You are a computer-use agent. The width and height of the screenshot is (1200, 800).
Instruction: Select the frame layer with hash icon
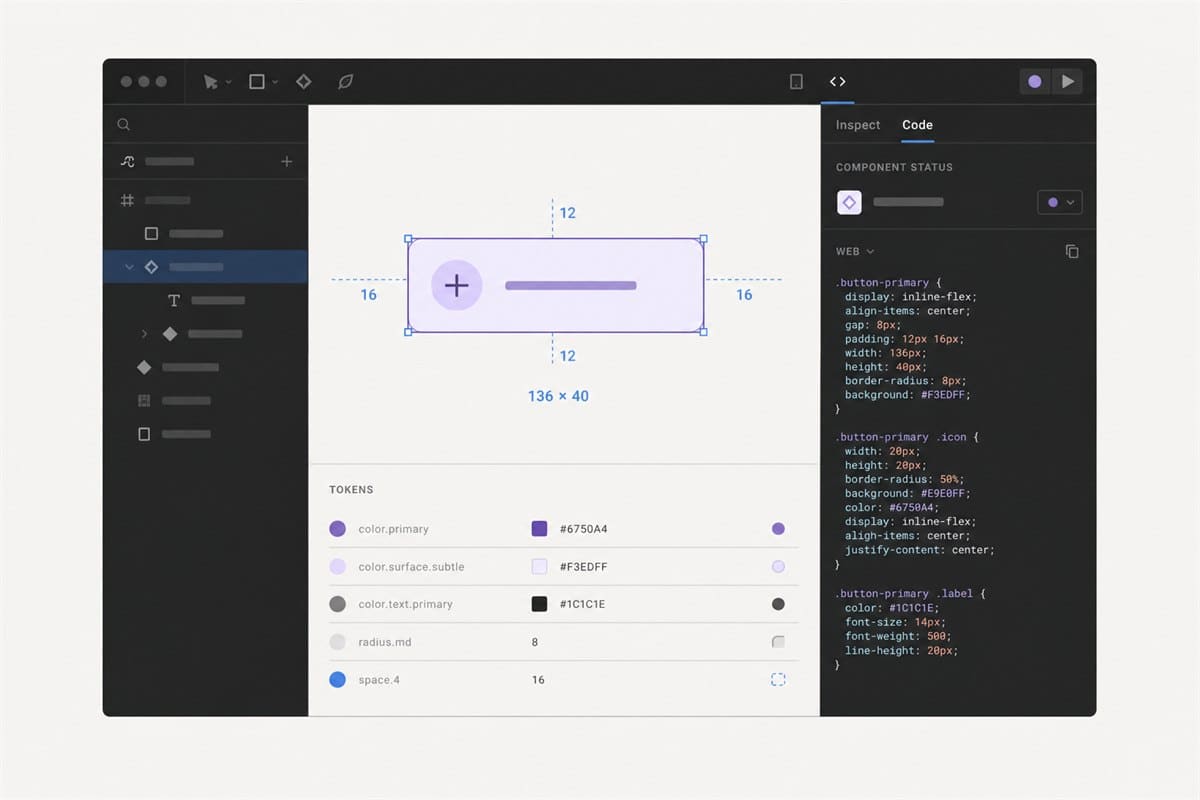tap(127, 200)
